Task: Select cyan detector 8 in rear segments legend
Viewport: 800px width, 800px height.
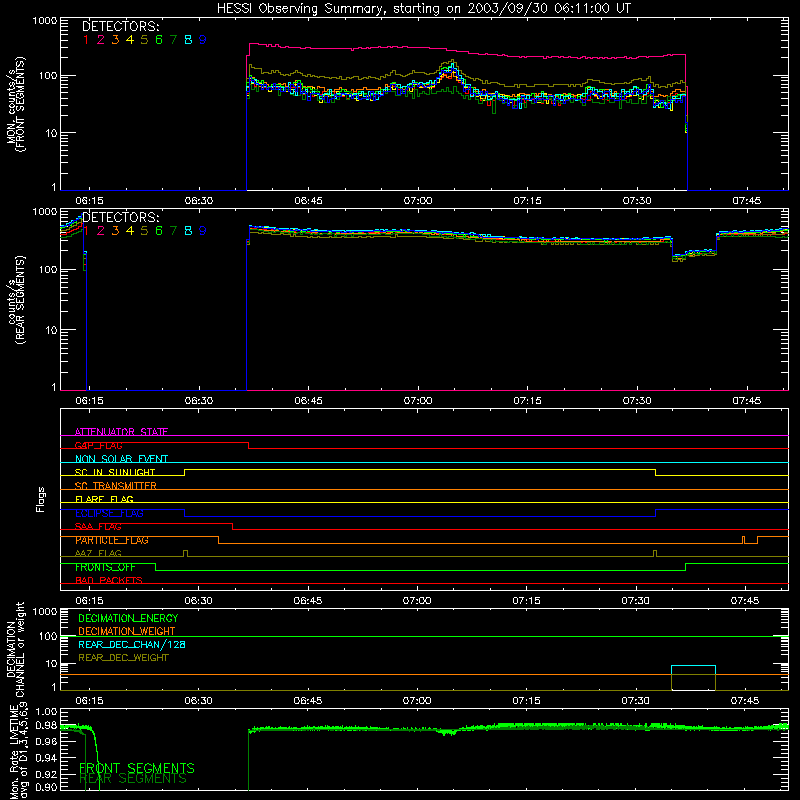Action: click(188, 231)
